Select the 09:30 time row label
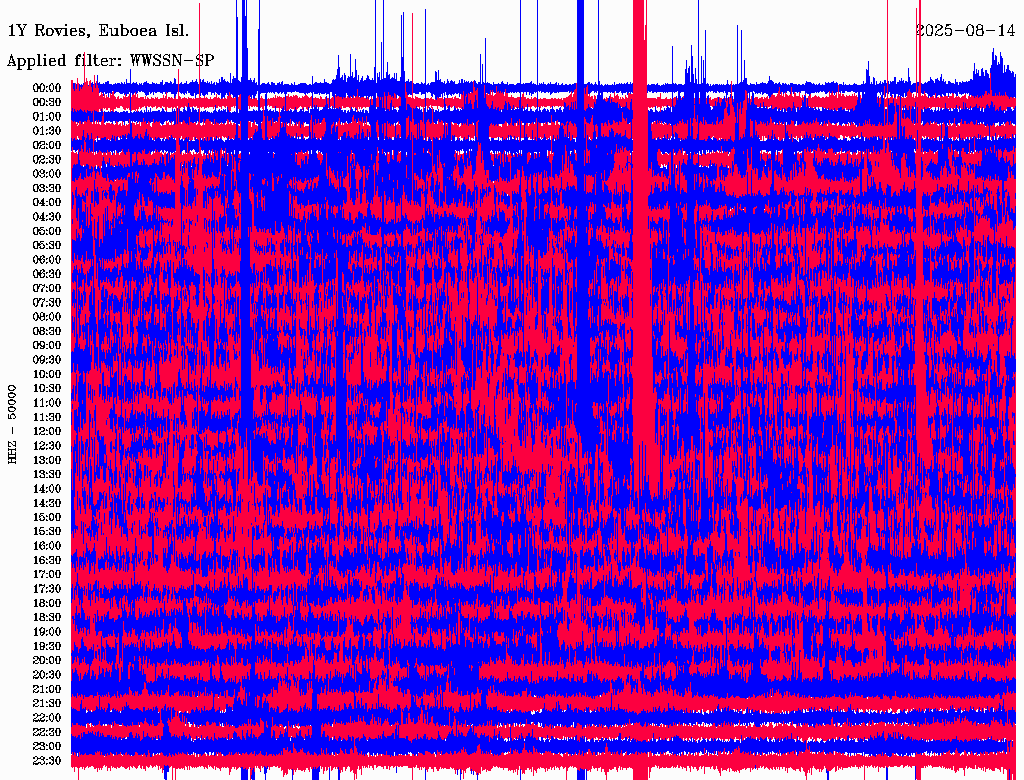 pos(47,360)
